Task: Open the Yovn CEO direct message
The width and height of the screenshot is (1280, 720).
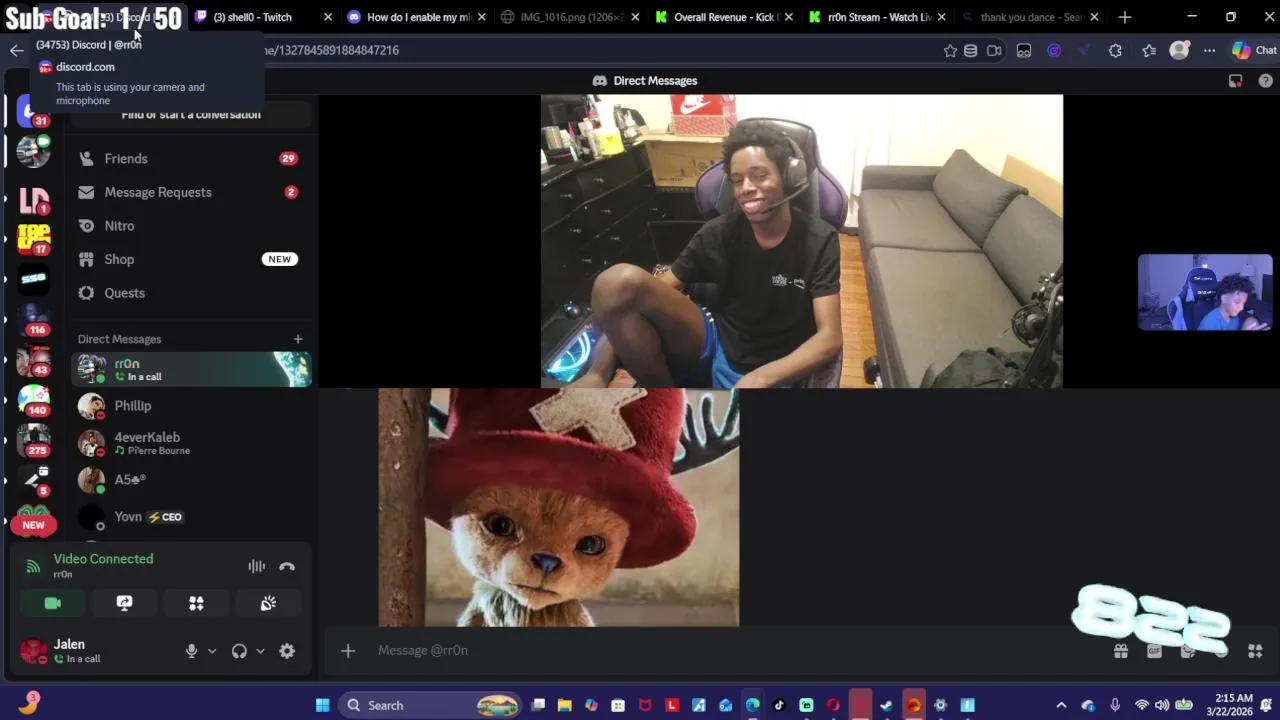Action: click(191, 517)
